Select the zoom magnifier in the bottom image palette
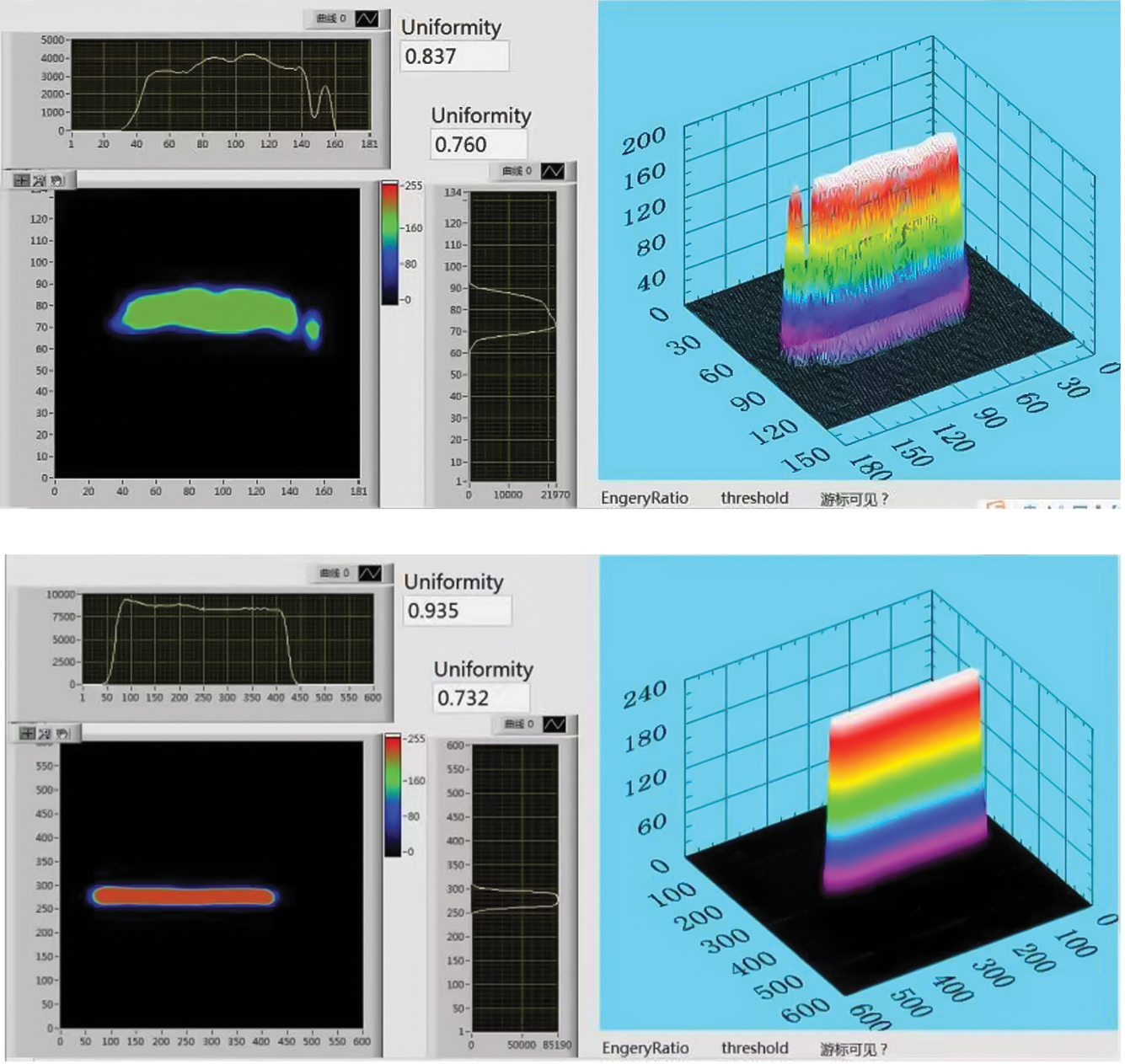The height and width of the screenshot is (1064, 1125). click(44, 734)
